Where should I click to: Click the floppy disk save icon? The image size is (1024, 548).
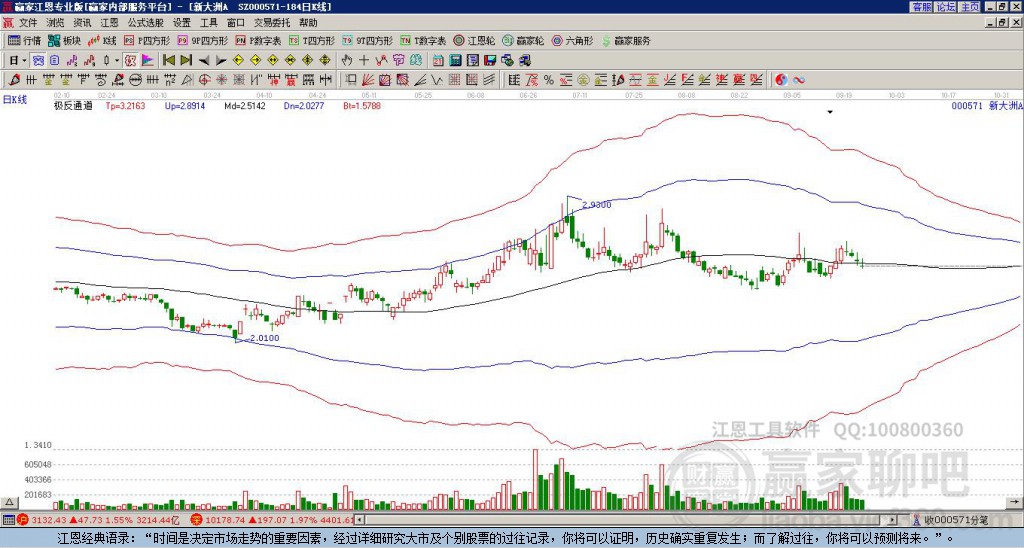click(x=490, y=61)
